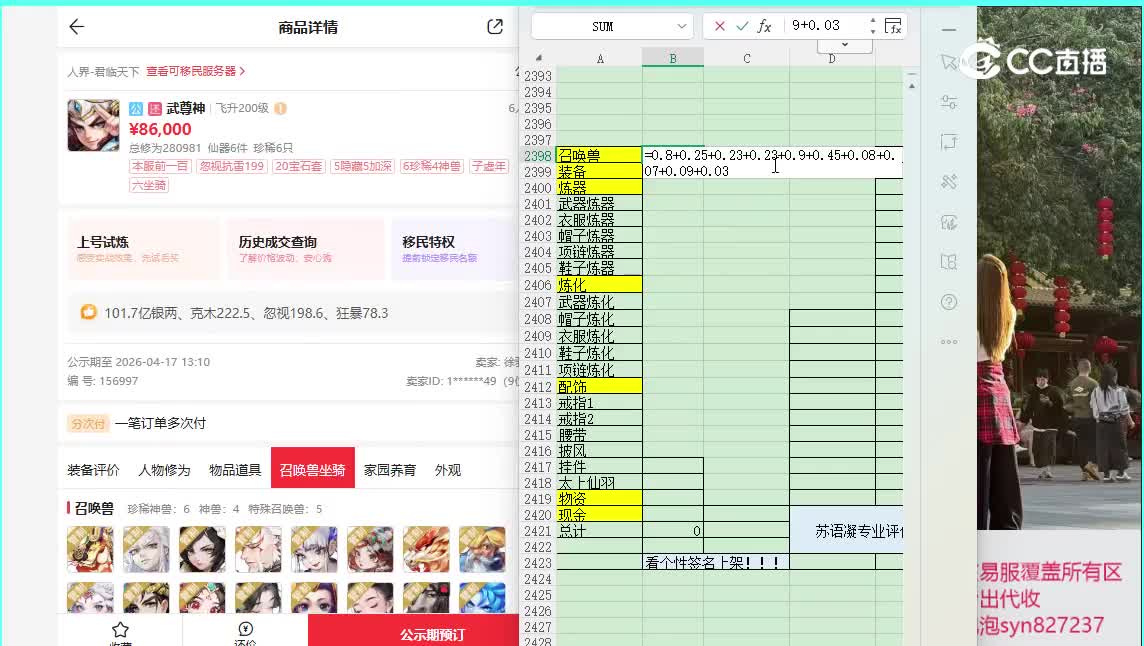Expand the SUM name box dropdown
Viewport: 1144px width, 646px height.
[683, 26]
